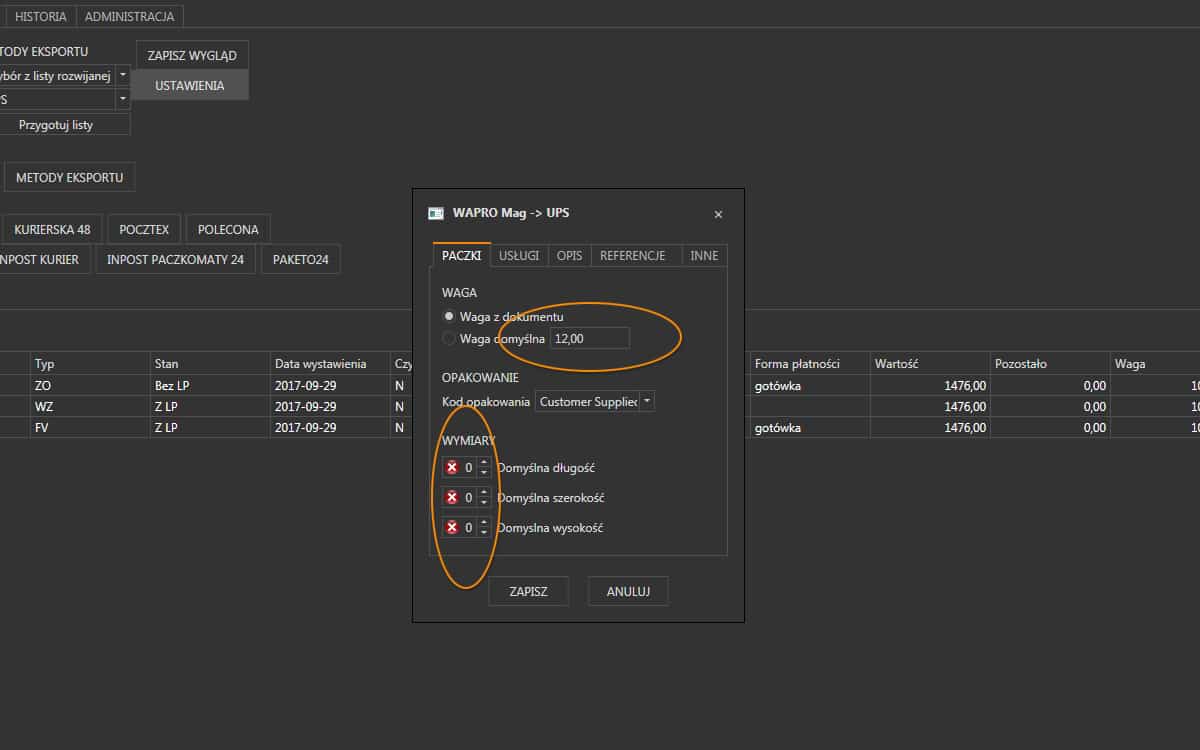1200x750 pixels.
Task: Open the Kod opakowania dropdown
Action: (647, 401)
